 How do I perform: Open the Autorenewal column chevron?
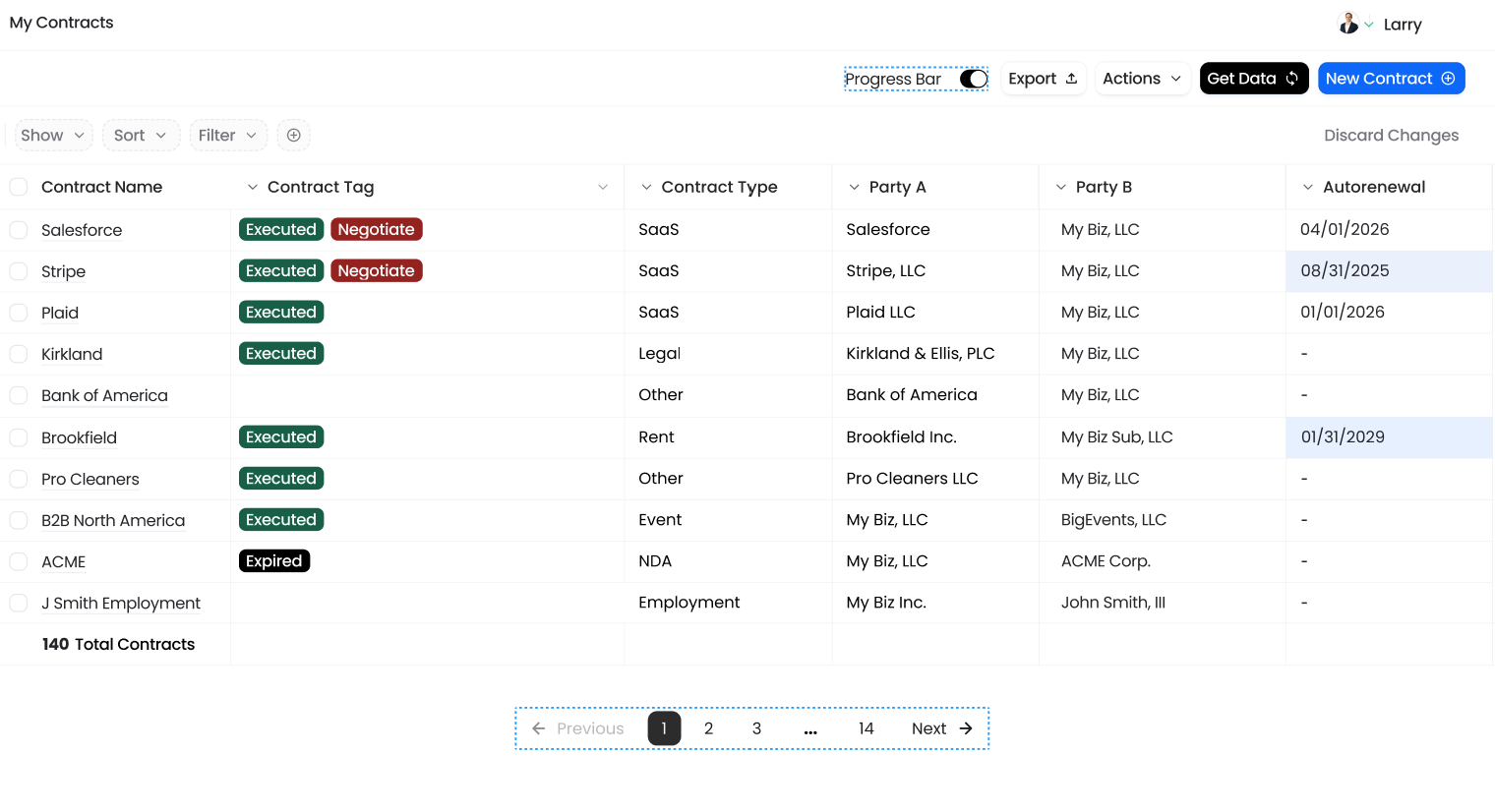pyautogui.click(x=1308, y=187)
